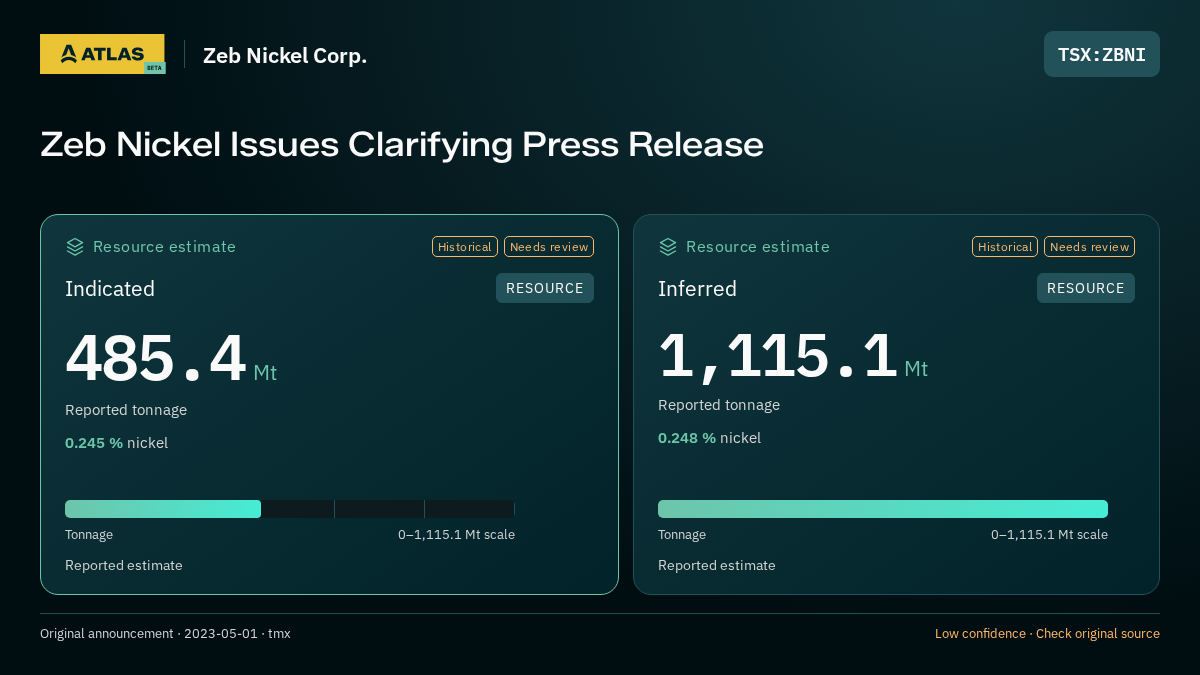Click Resource estimate label in Indicated card
1200x675 pixels.
point(164,247)
